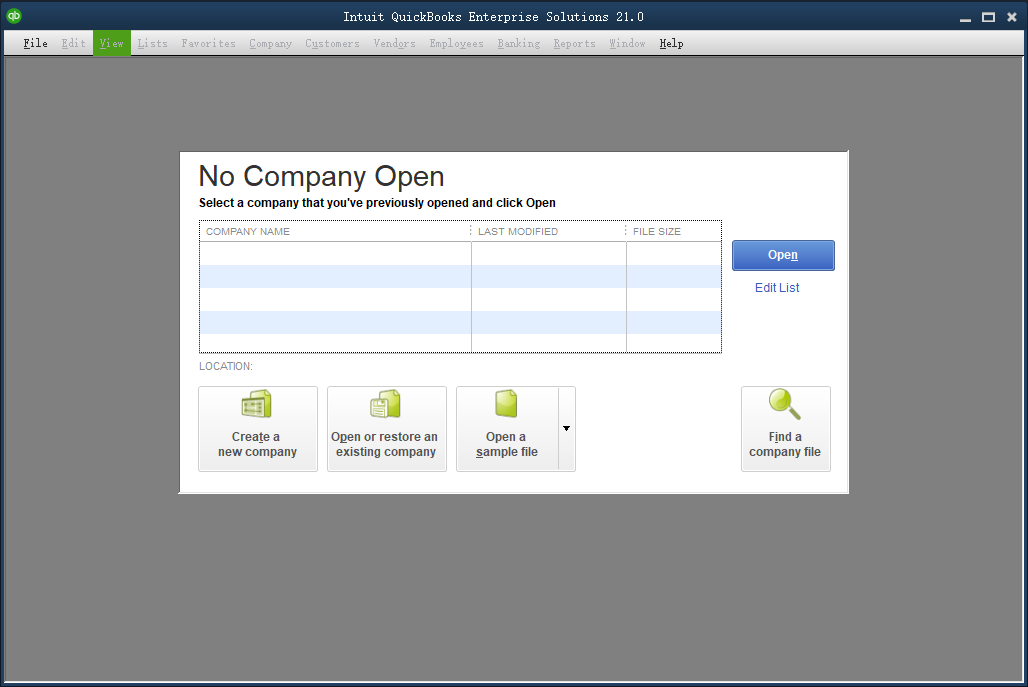Open the Vendors menu
The image size is (1028, 687).
click(x=394, y=43)
